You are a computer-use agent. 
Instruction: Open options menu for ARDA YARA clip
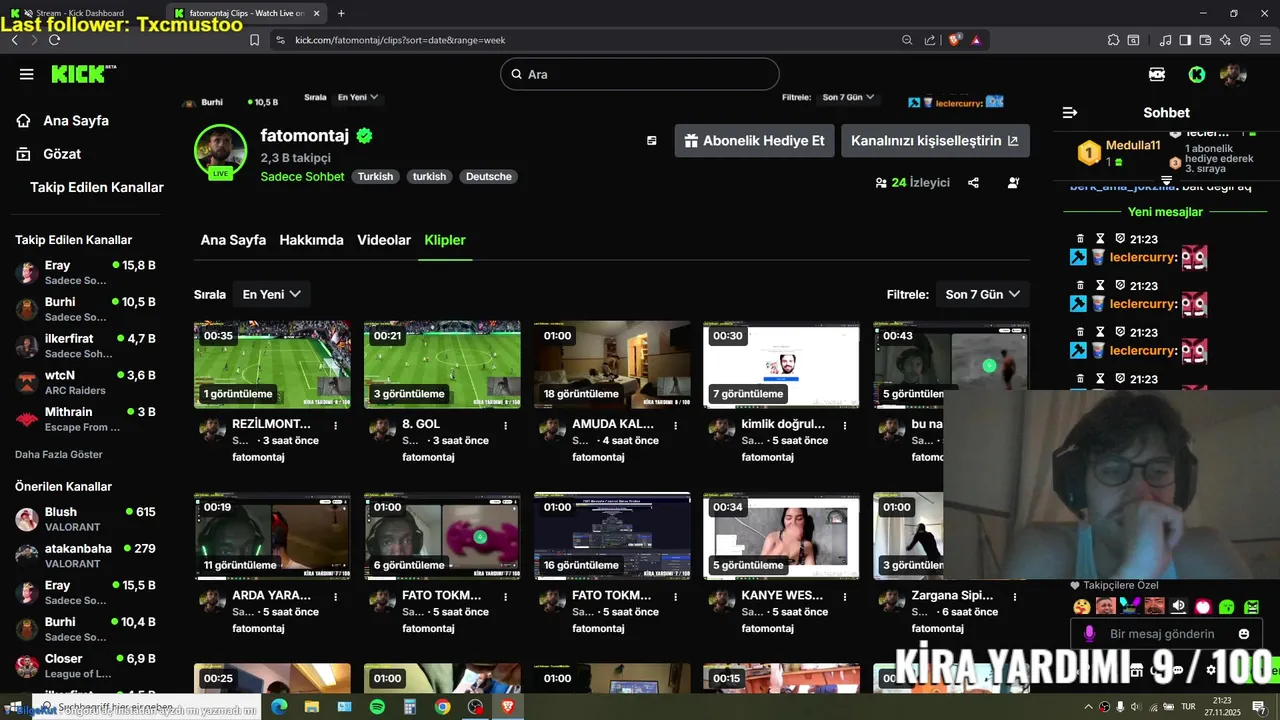tap(336, 596)
